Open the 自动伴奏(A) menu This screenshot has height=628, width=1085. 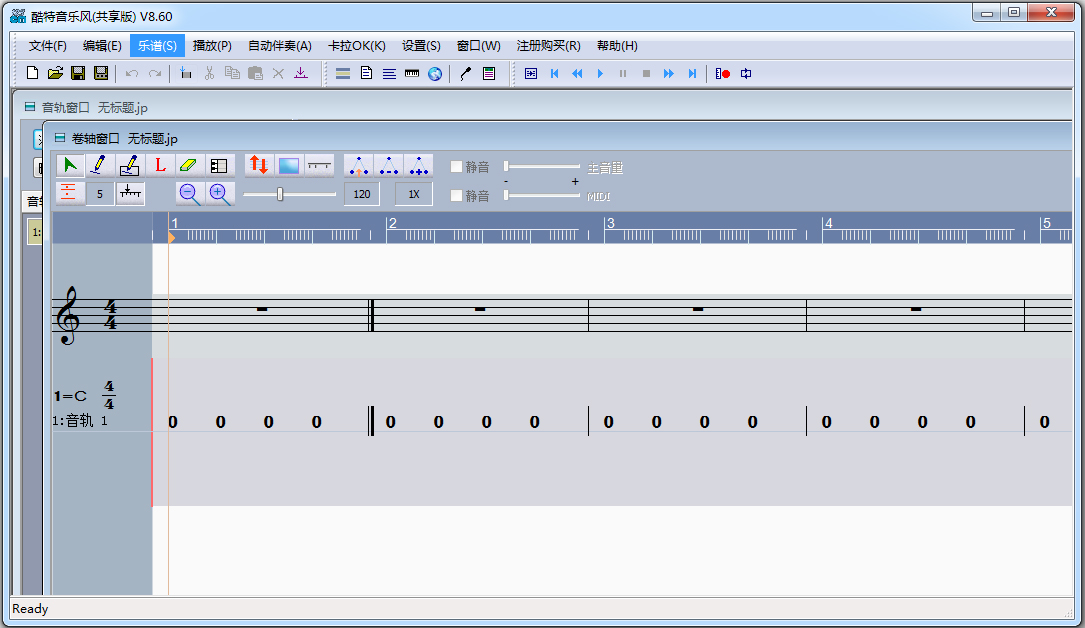tap(279, 45)
